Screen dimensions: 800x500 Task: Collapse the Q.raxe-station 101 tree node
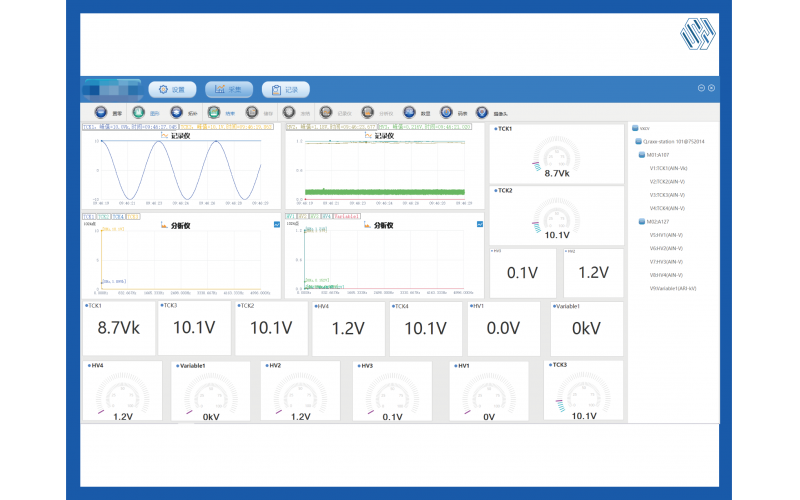[638, 142]
